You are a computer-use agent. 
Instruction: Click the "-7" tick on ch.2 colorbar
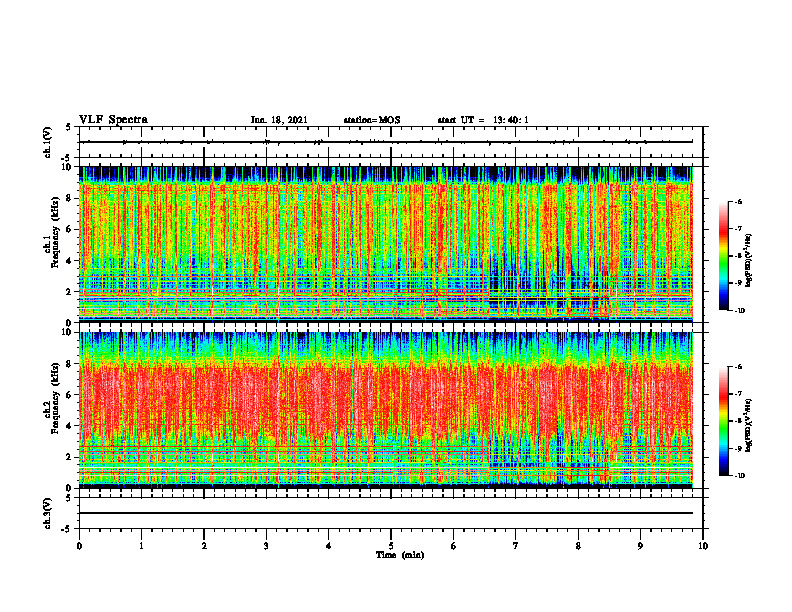(738, 393)
